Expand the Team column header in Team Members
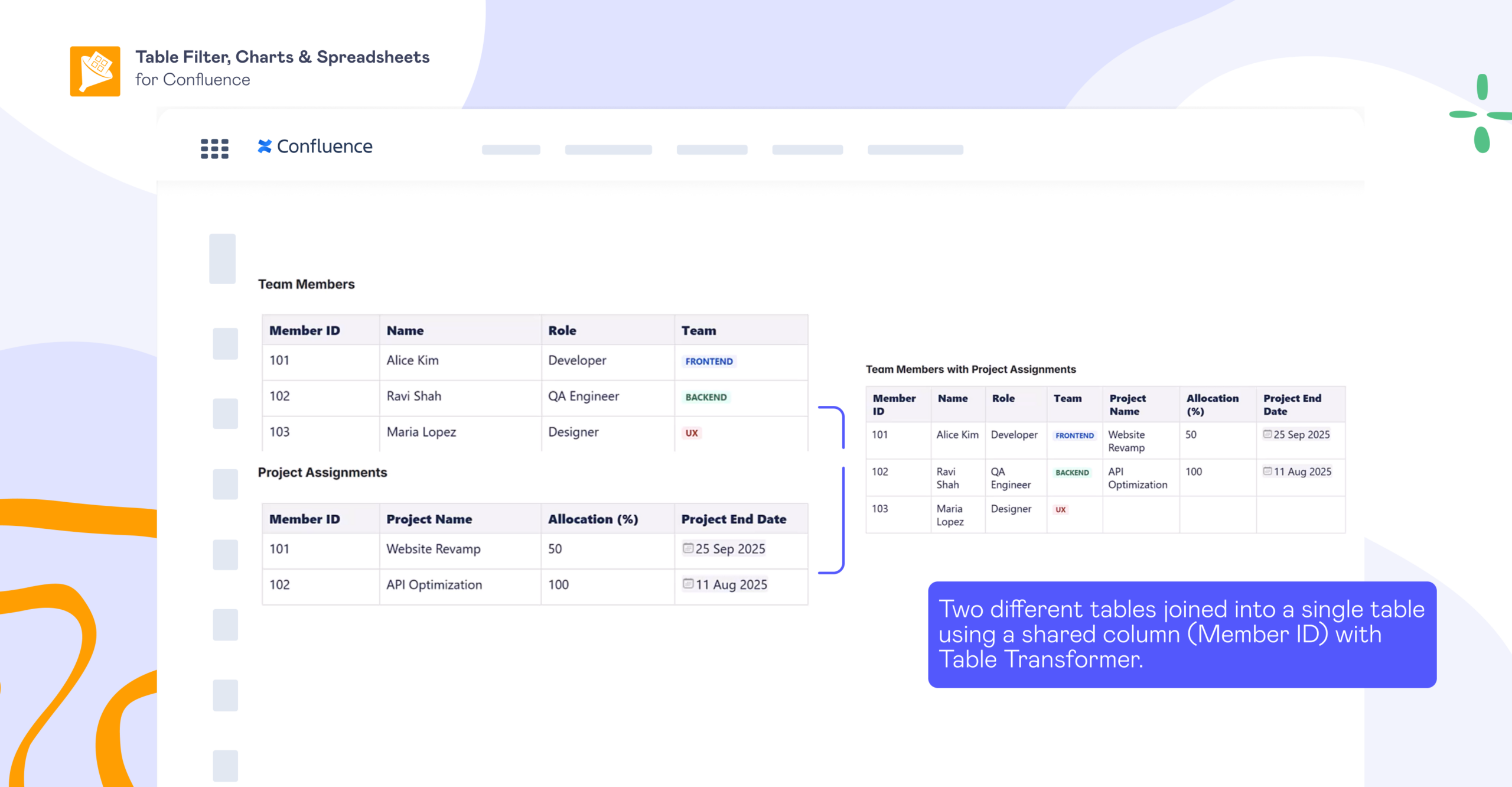 pyautogui.click(x=699, y=330)
